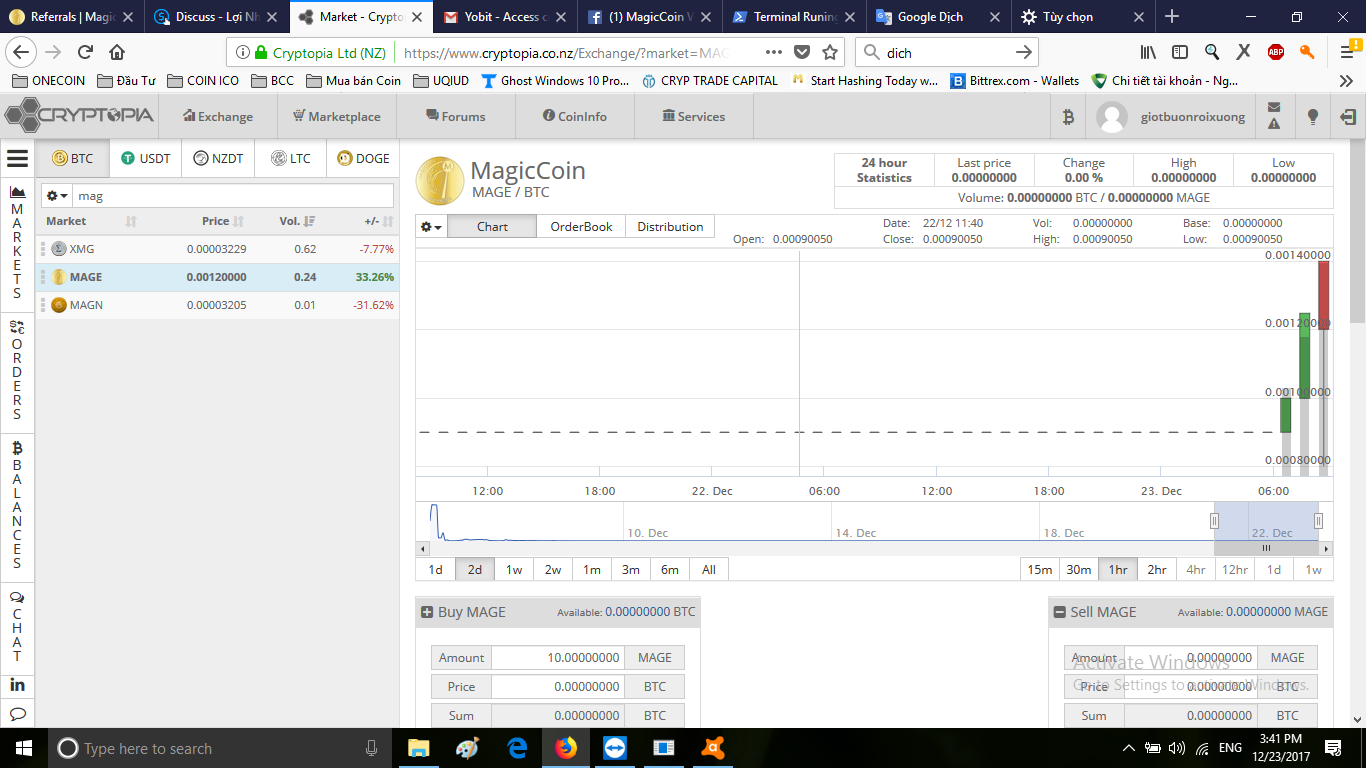
Task: Select the 2hr candle interval
Action: click(1157, 569)
